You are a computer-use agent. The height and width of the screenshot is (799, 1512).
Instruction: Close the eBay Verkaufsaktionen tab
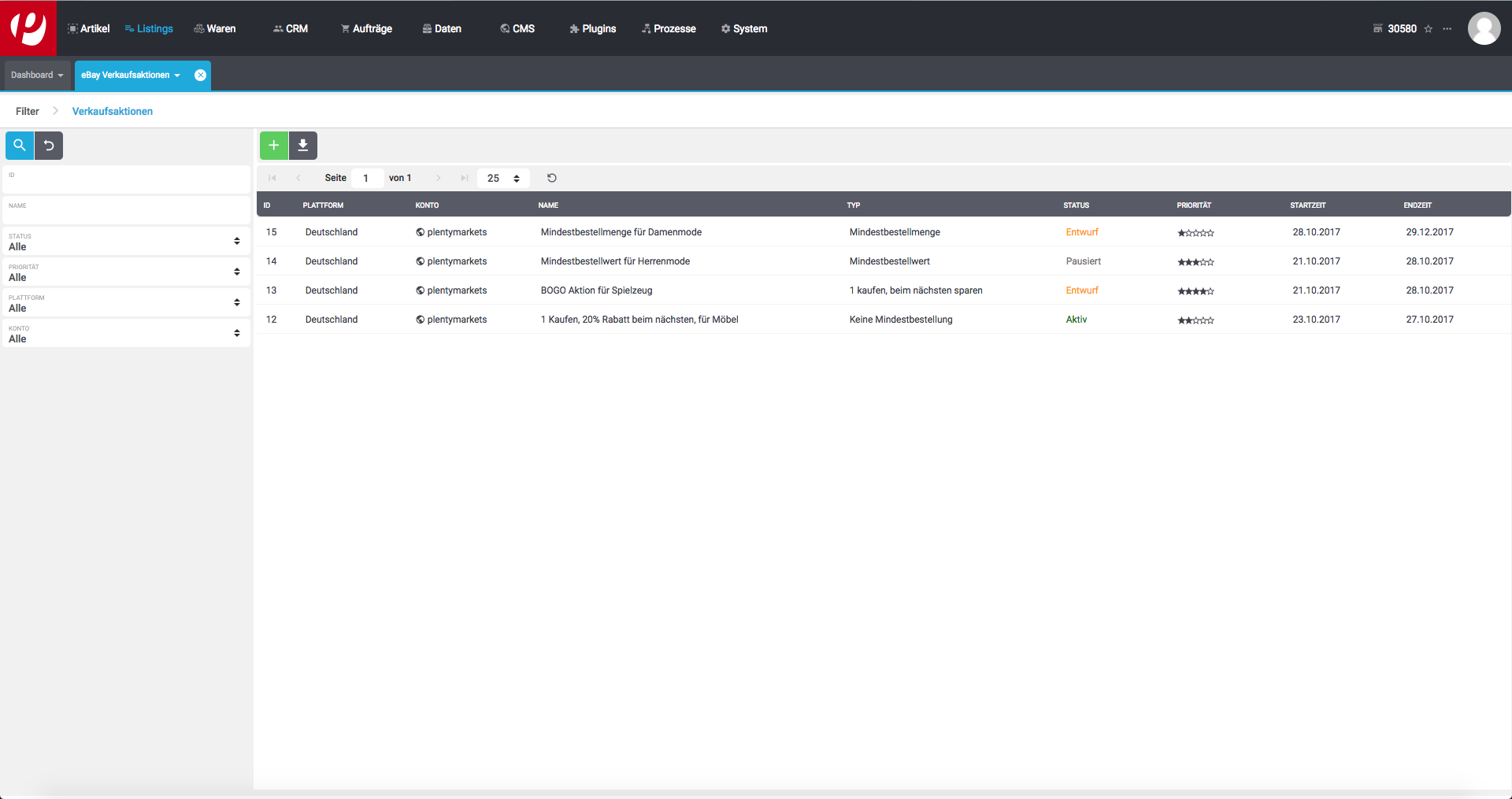click(201, 75)
